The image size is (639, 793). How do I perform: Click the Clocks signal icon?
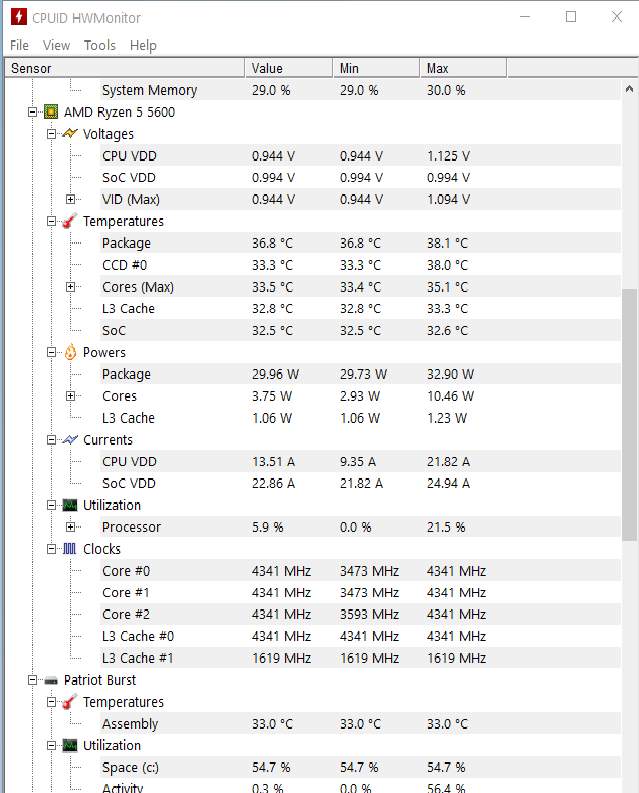click(x=69, y=549)
